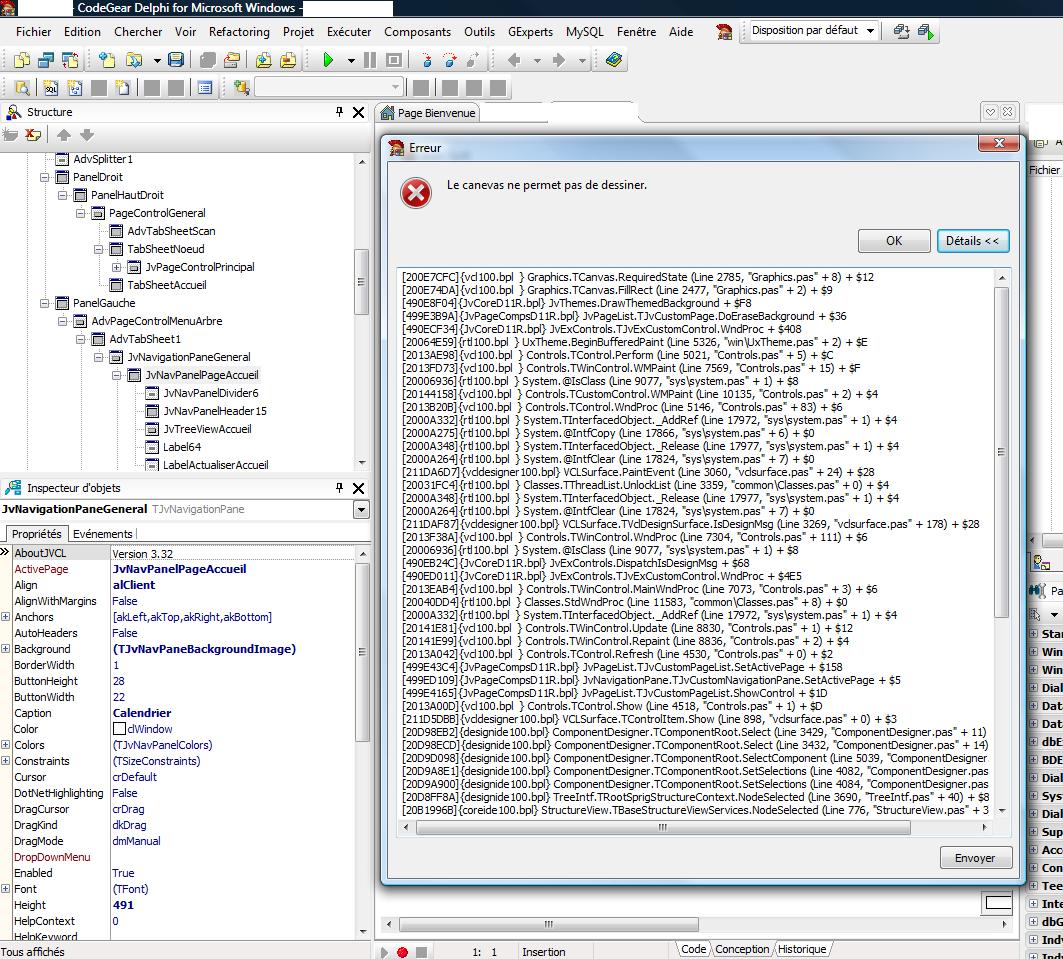Screen dimensions: 1063x959
Task: Switch to the Evénements tab
Action: pos(103,534)
